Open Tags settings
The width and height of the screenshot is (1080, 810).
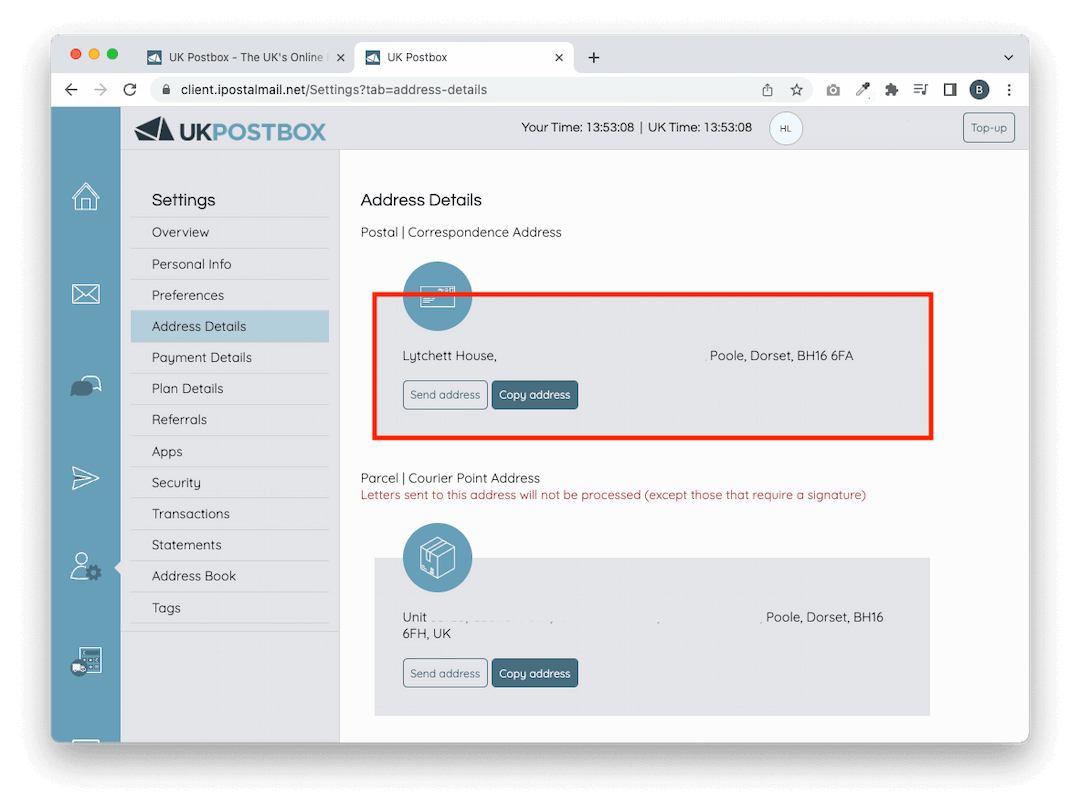pyautogui.click(x=229, y=608)
